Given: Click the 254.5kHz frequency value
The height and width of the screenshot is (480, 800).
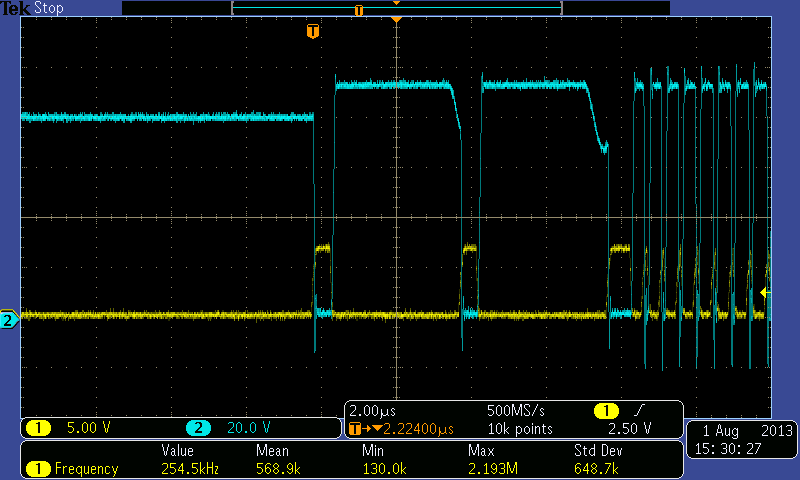Looking at the screenshot, I should pyautogui.click(x=190, y=468).
